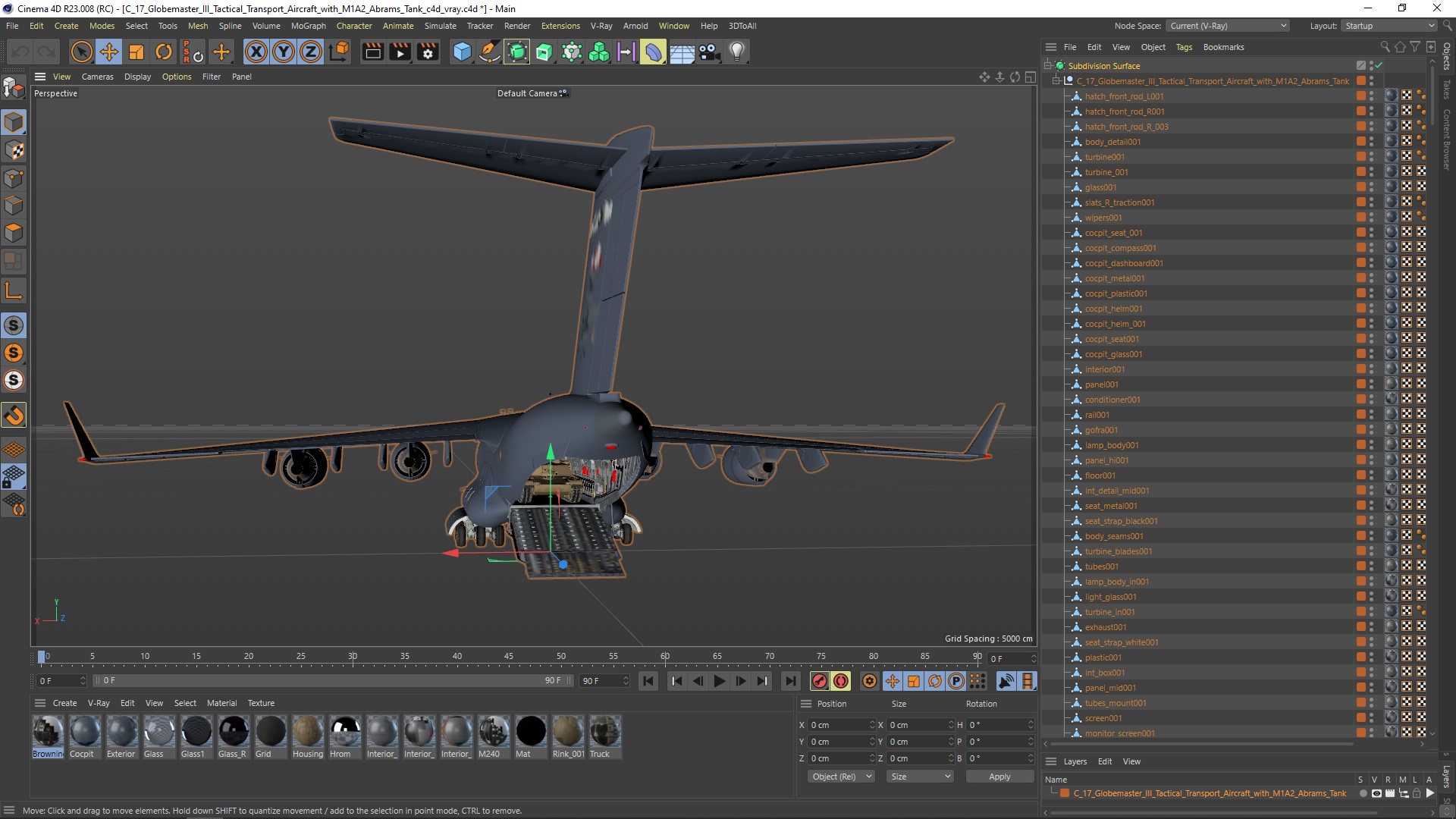Open Edit Render Settings icon
1456x819 pixels.
[x=428, y=52]
